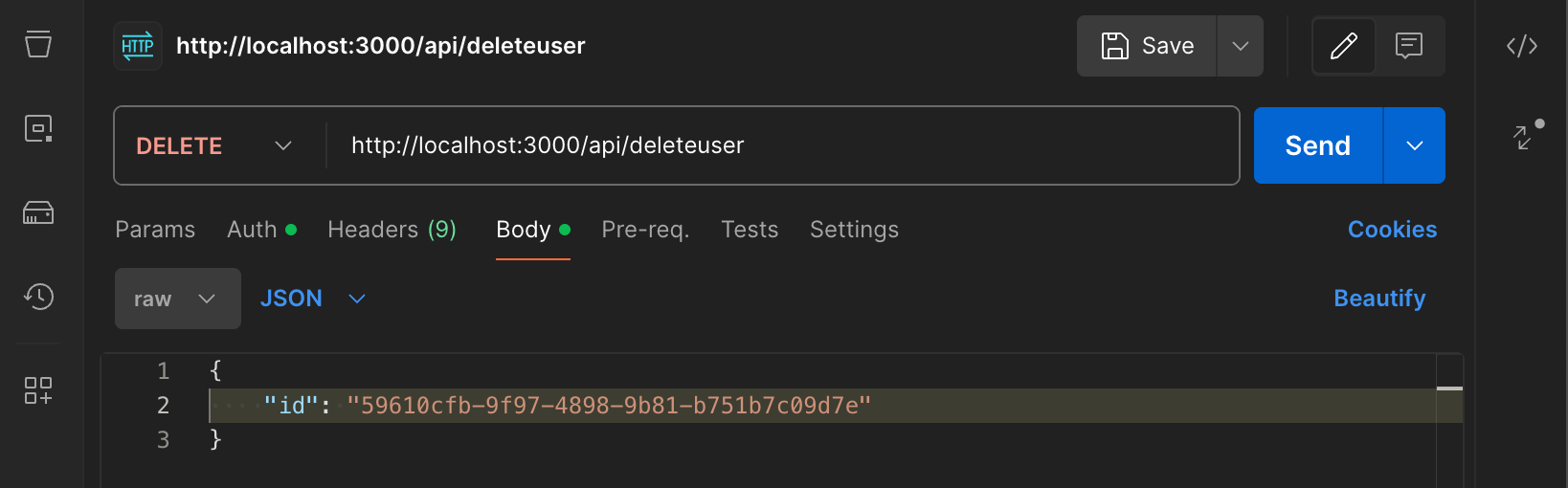This screenshot has width=1568, height=488.
Task: Open the code snippet panel icon
Action: 1522,46
